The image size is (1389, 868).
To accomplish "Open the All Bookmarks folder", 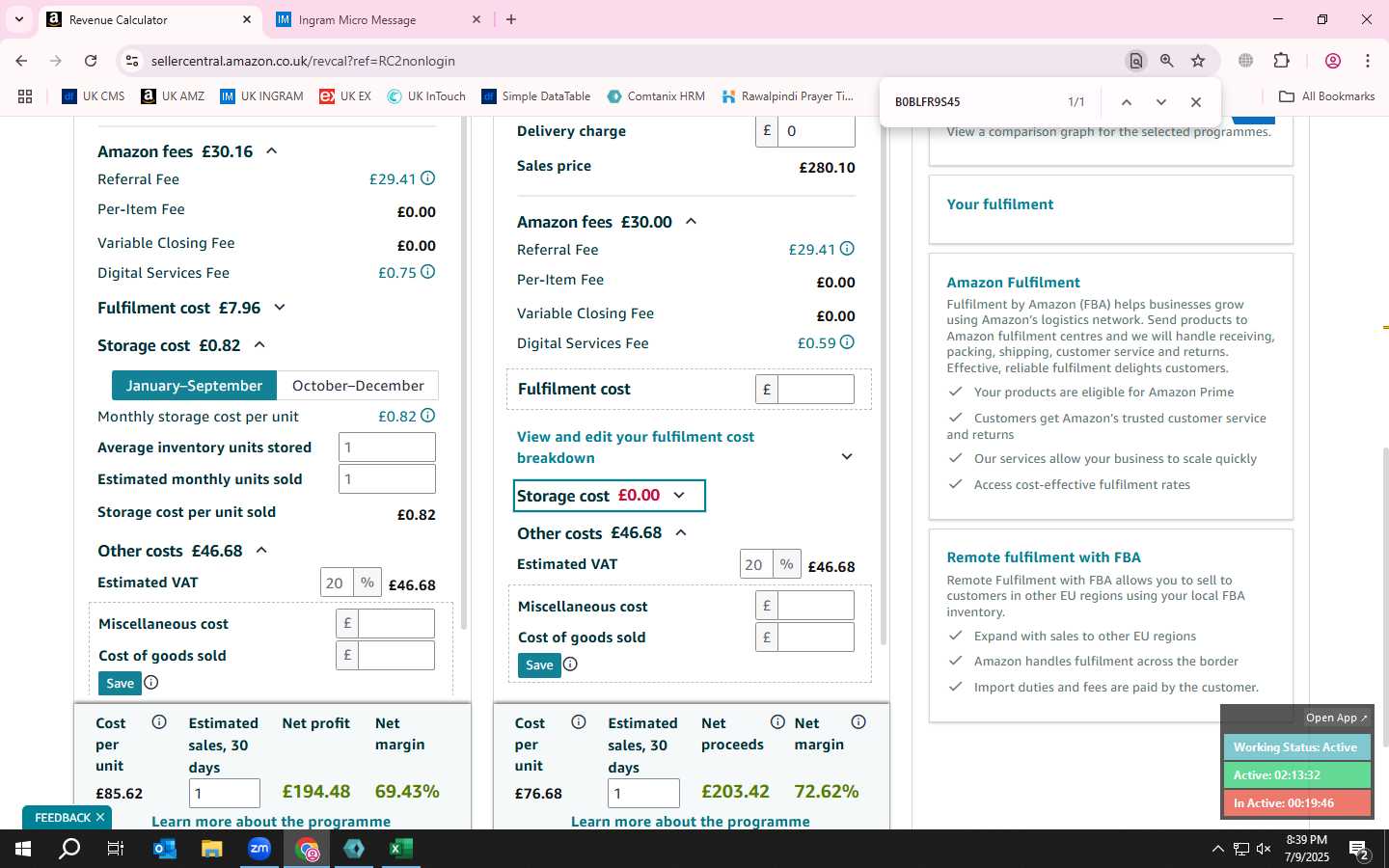I will pyautogui.click(x=1327, y=96).
